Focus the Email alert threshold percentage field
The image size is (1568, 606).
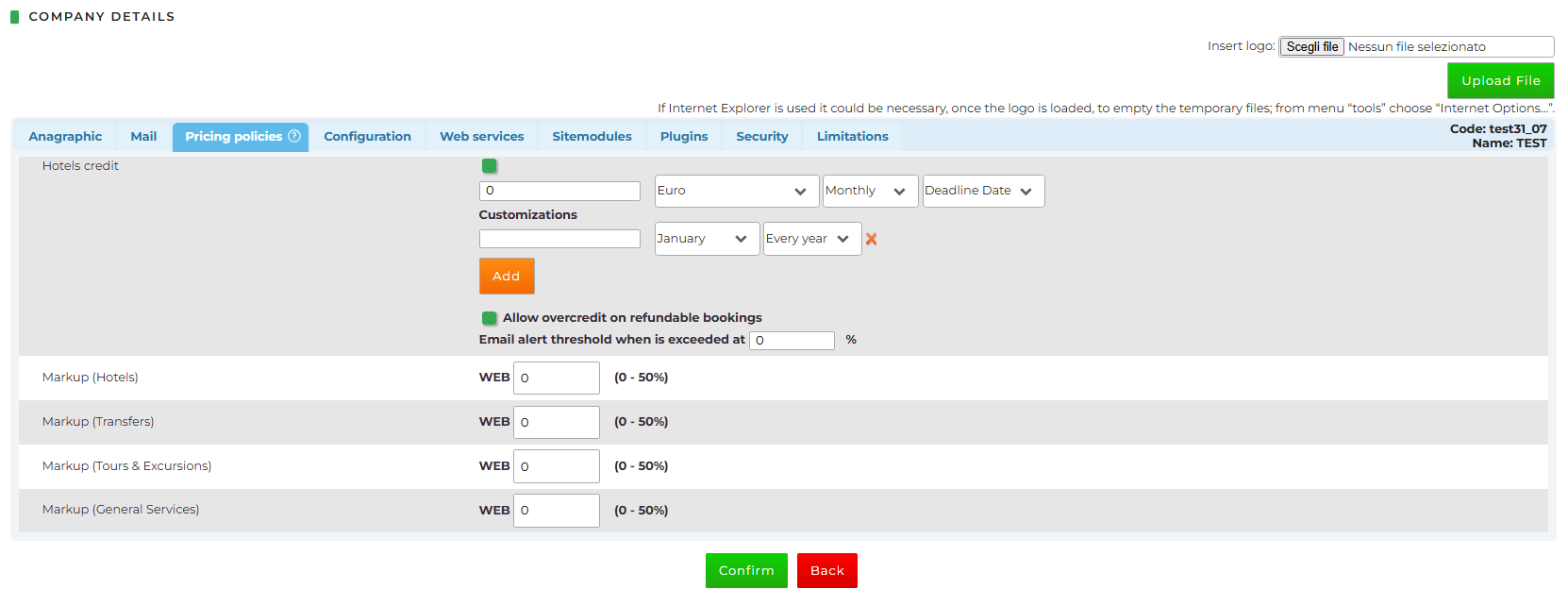click(792, 340)
